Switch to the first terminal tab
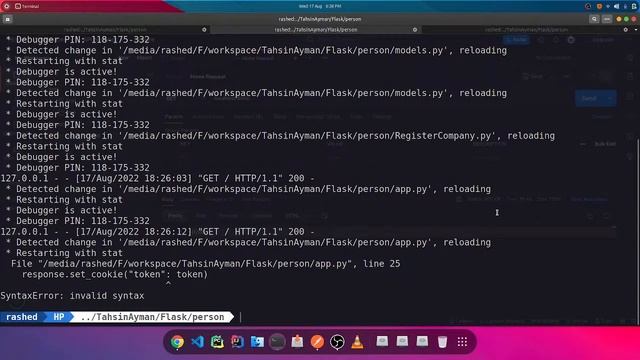The height and width of the screenshot is (360, 640). (x=105, y=30)
